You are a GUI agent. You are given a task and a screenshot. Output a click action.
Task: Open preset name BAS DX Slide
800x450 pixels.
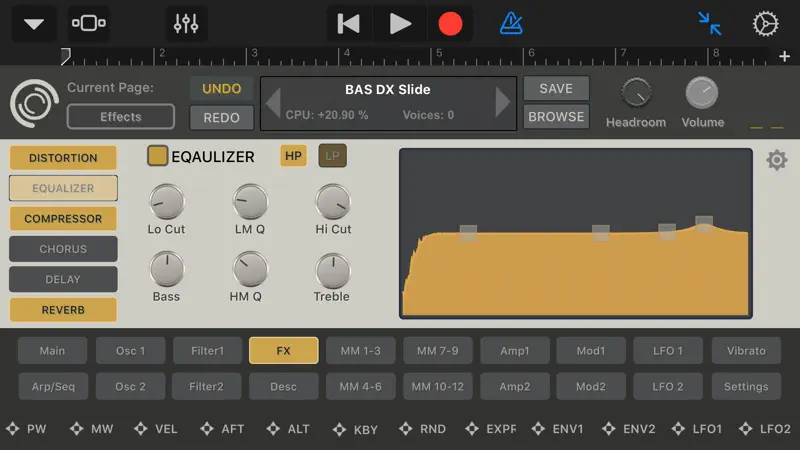coord(388,90)
